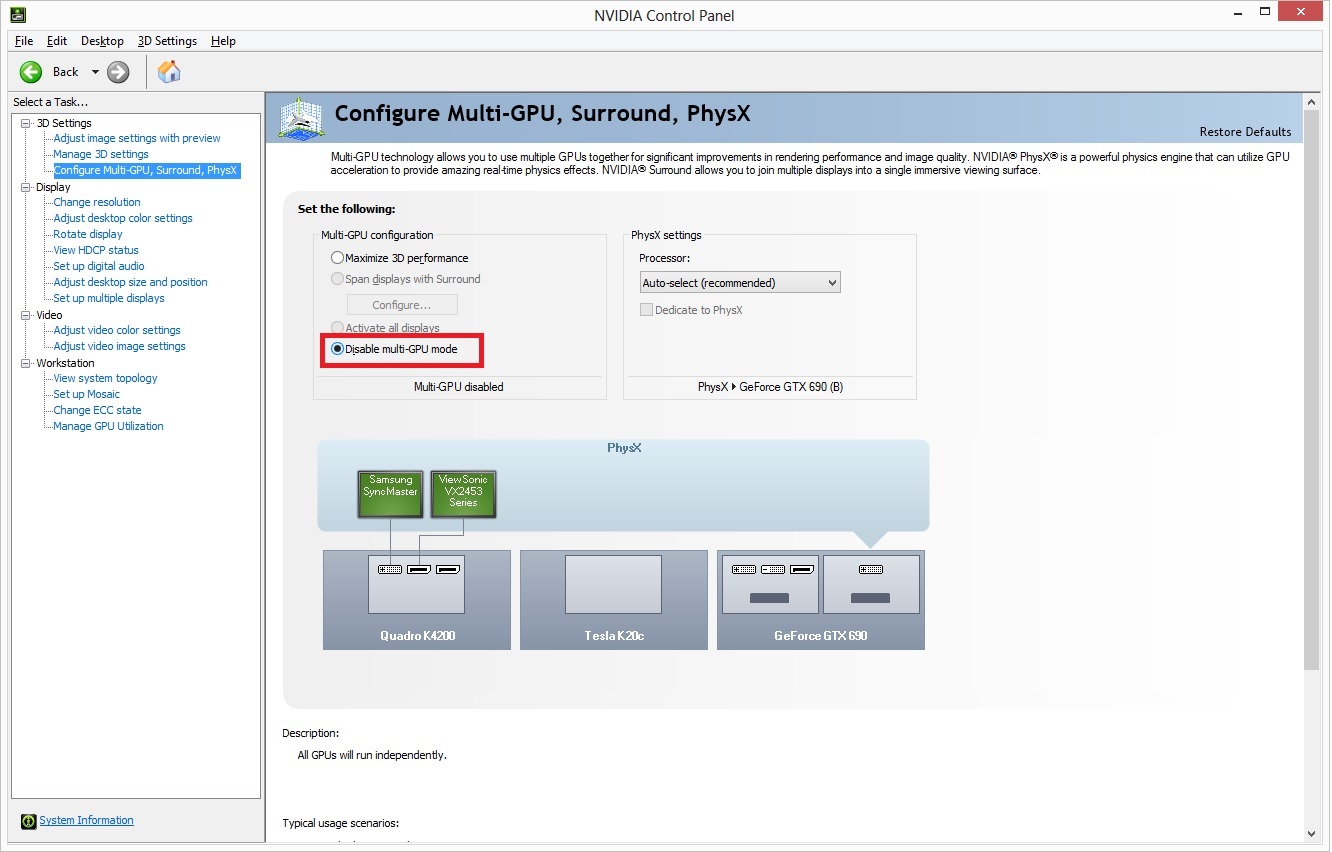Open Adjust video image settings
Viewport: 1332px width, 852px height.
point(120,347)
